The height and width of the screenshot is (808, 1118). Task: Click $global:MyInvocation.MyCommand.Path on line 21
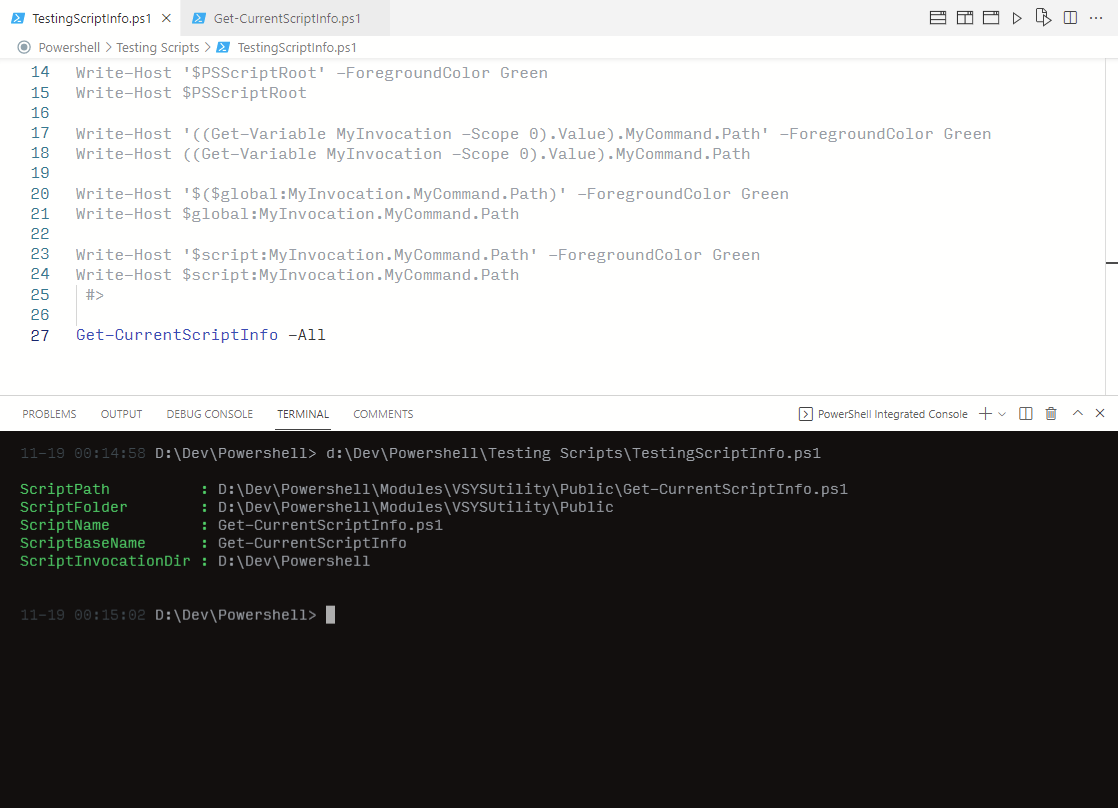pyautogui.click(x=350, y=214)
